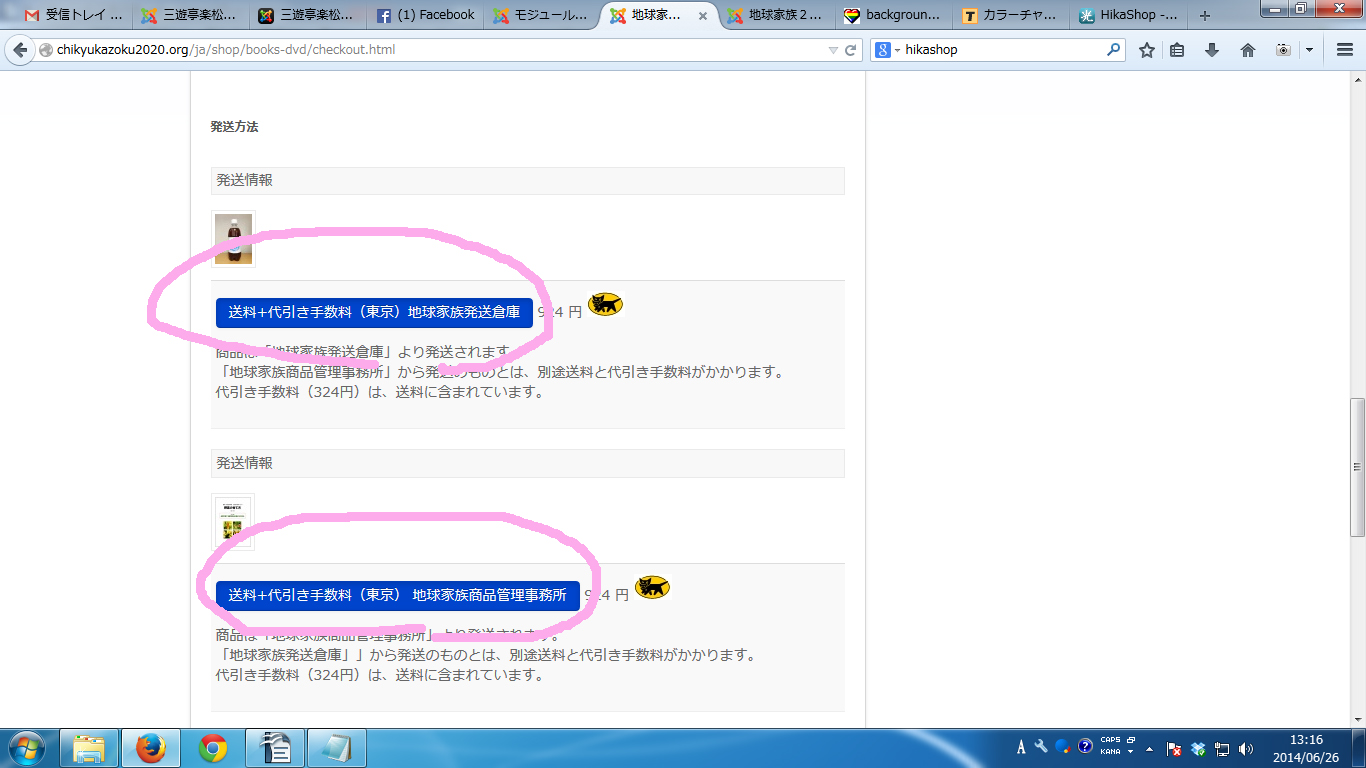Click the second 発送情報 section header

point(528,463)
